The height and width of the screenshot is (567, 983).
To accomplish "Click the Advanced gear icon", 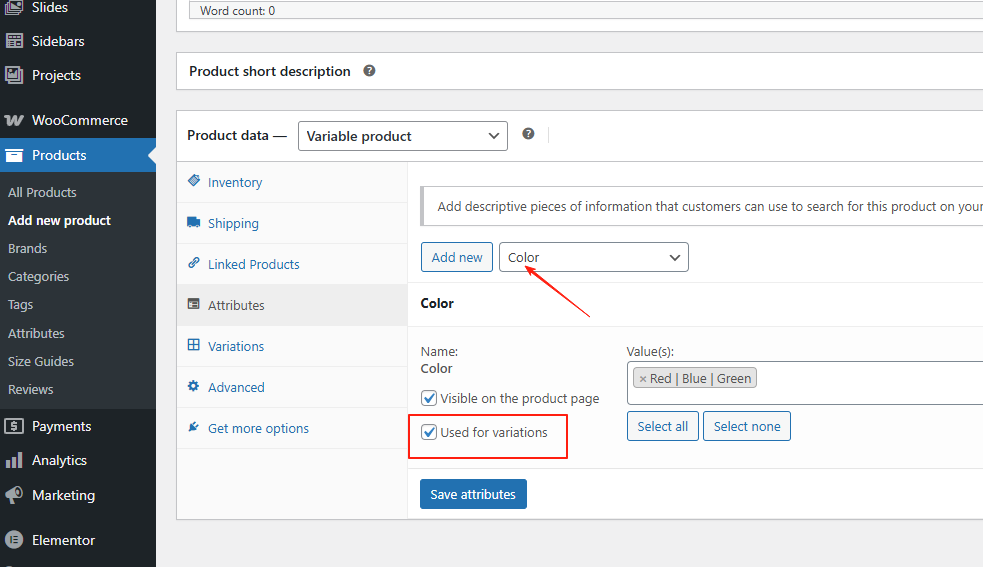I will (x=194, y=386).
